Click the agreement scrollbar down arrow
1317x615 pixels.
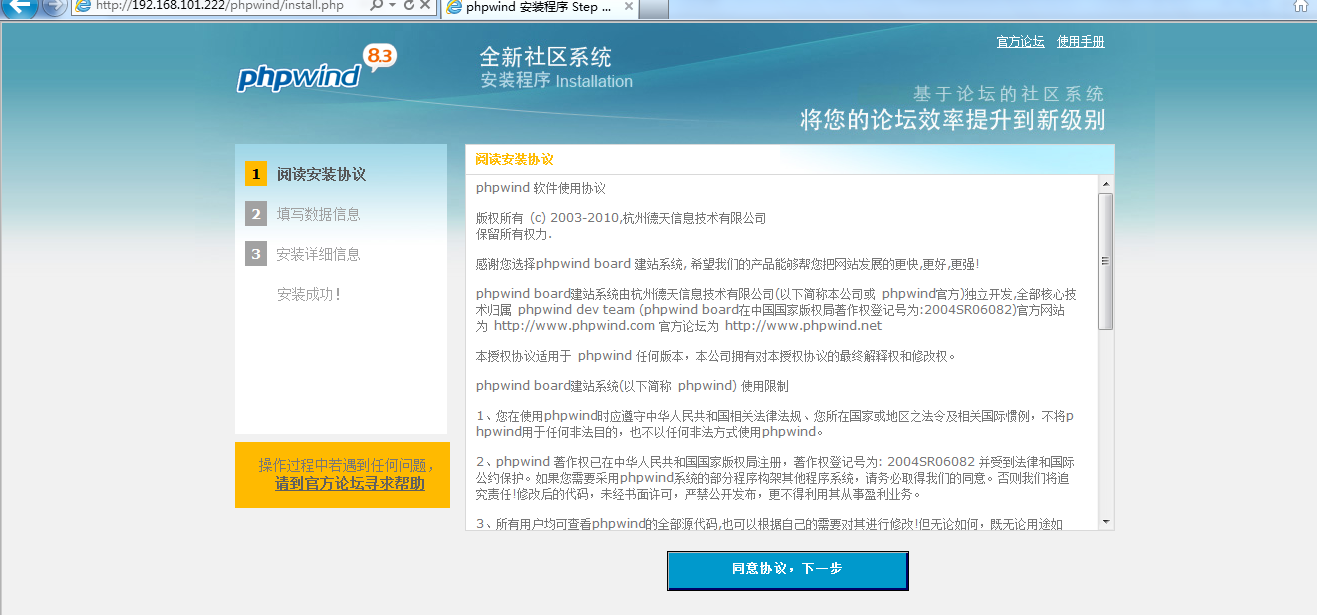1106,521
